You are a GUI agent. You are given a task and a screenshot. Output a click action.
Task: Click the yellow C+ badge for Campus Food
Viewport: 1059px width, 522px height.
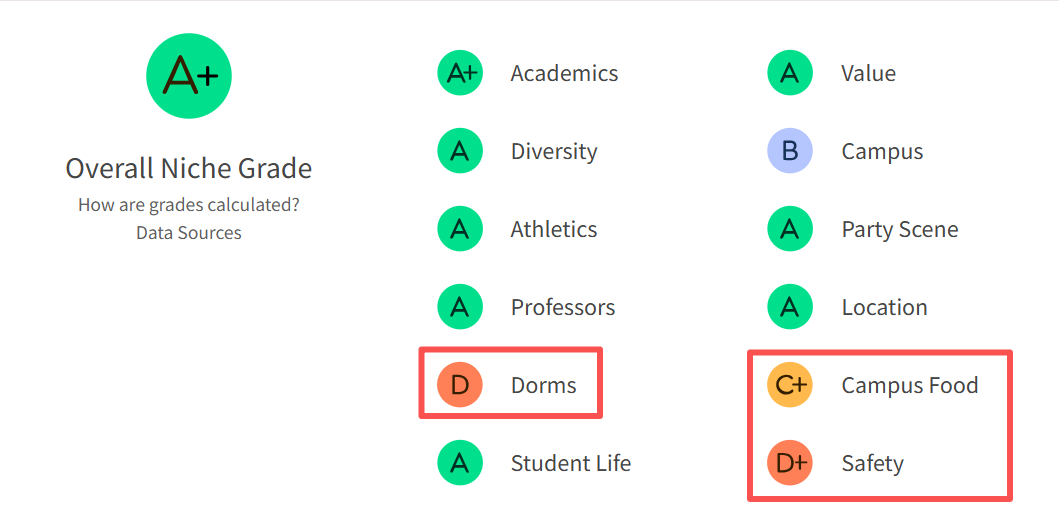coord(790,385)
